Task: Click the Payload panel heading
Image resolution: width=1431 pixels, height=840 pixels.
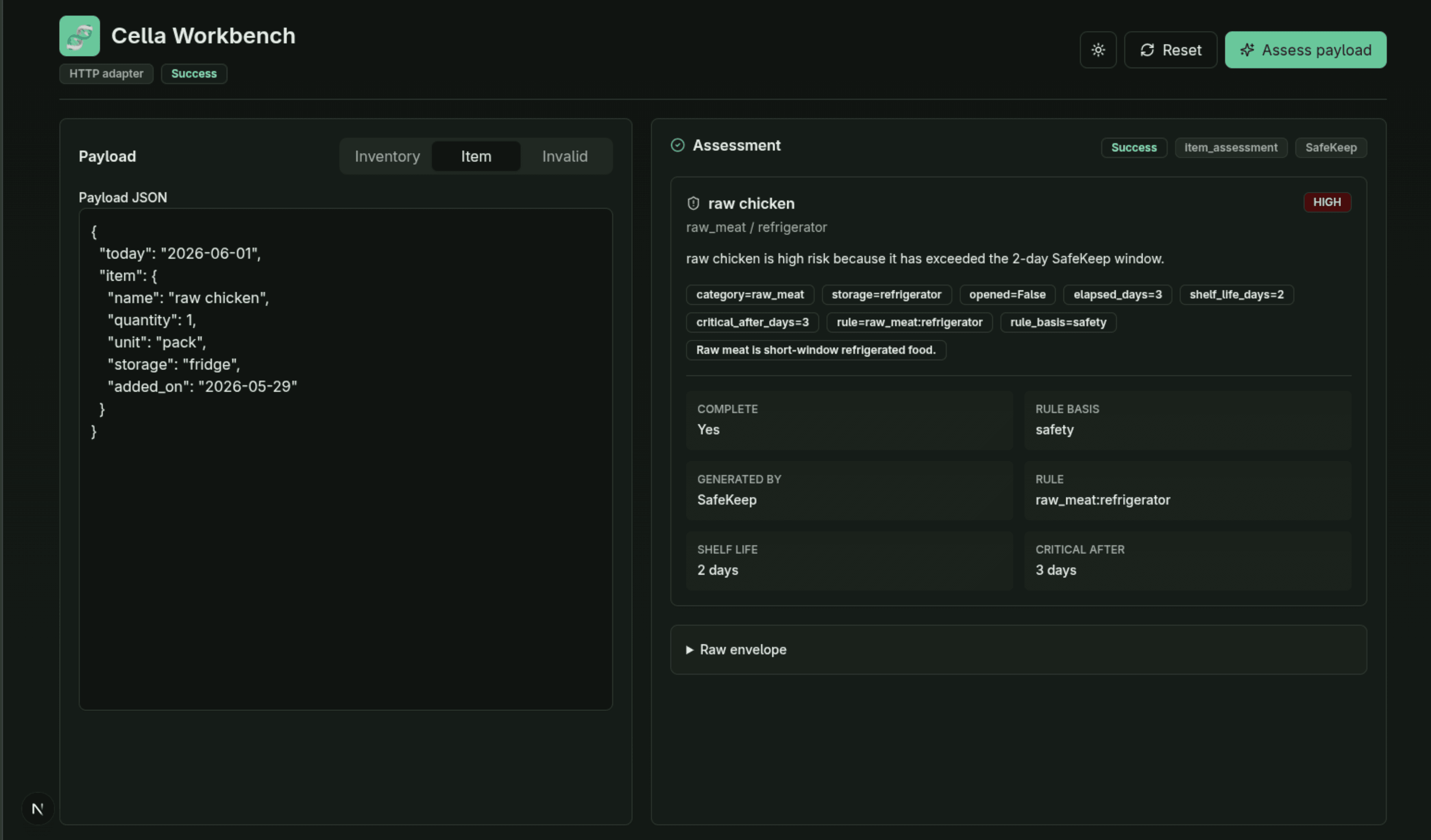Action: [x=107, y=156]
